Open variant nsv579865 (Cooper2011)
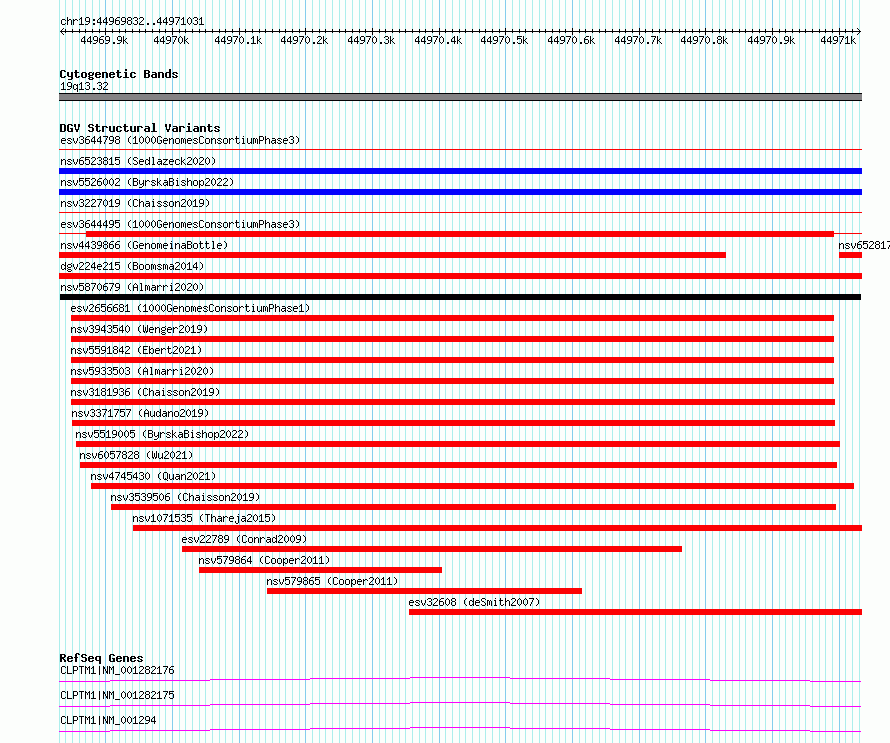Image resolution: width=890 pixels, height=743 pixels. tap(332, 581)
